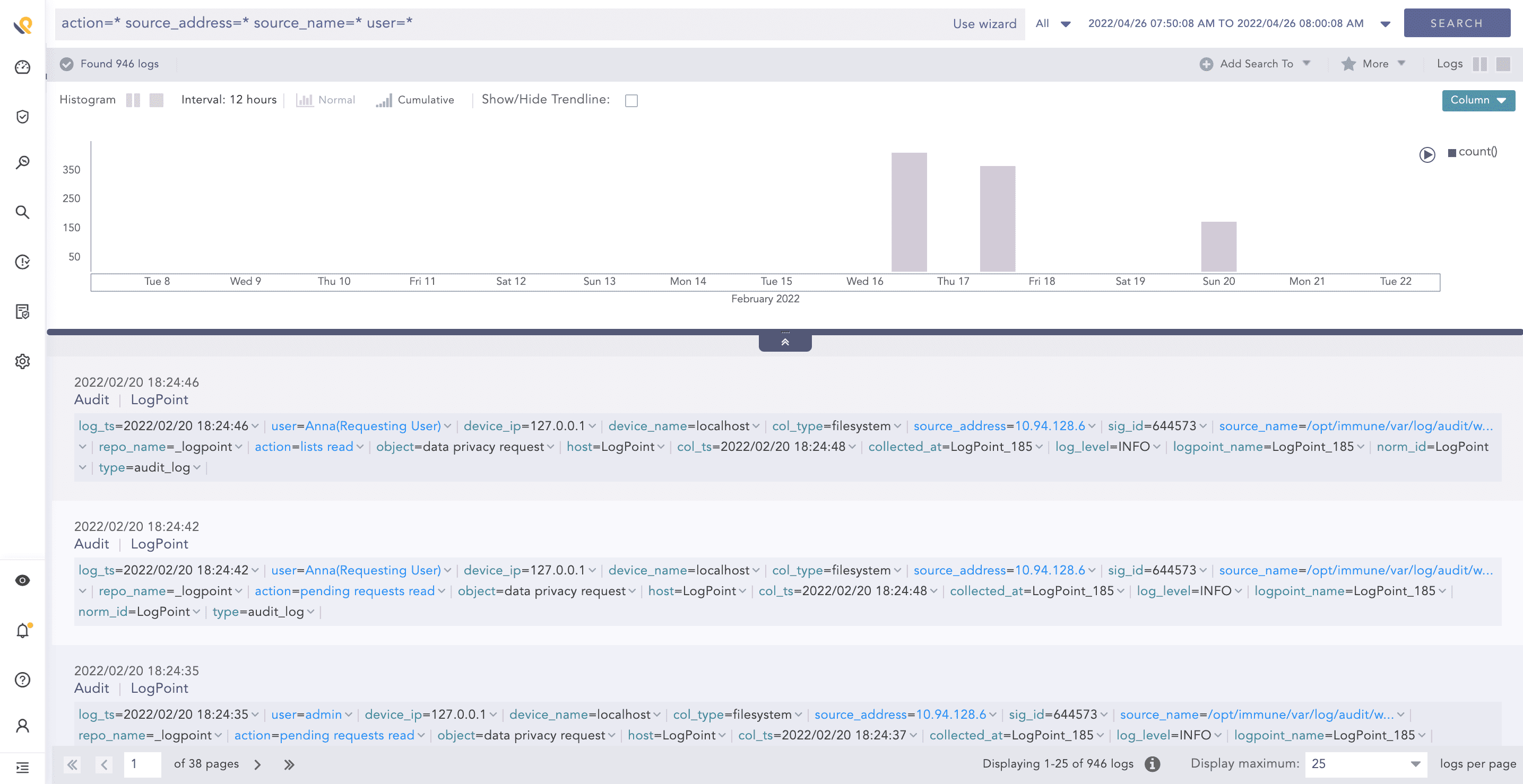Enable the Show/Hide Trendline checkbox
Viewport: 1523px width, 784px height.
[631, 100]
